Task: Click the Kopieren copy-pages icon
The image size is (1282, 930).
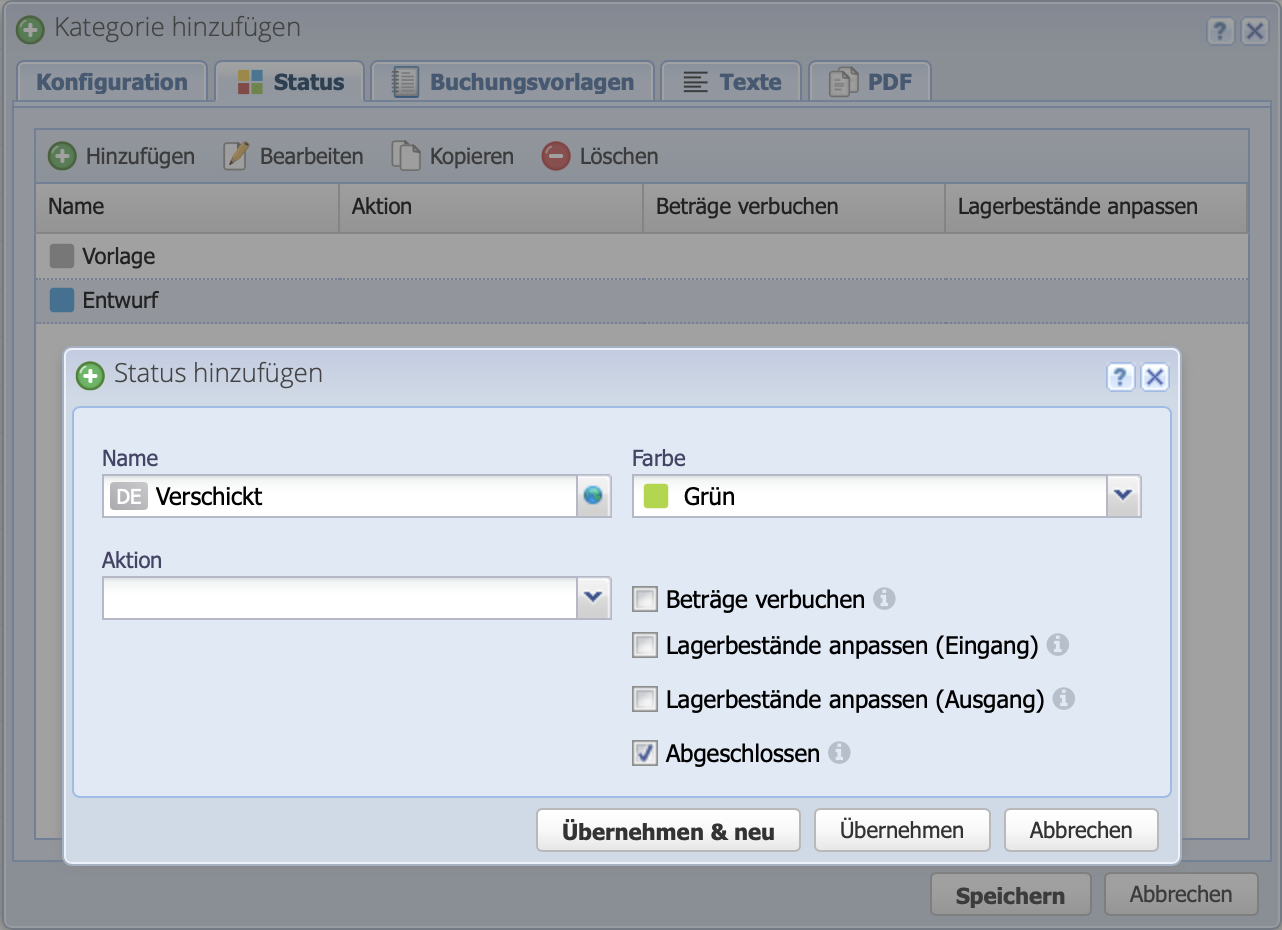Action: tap(407, 156)
